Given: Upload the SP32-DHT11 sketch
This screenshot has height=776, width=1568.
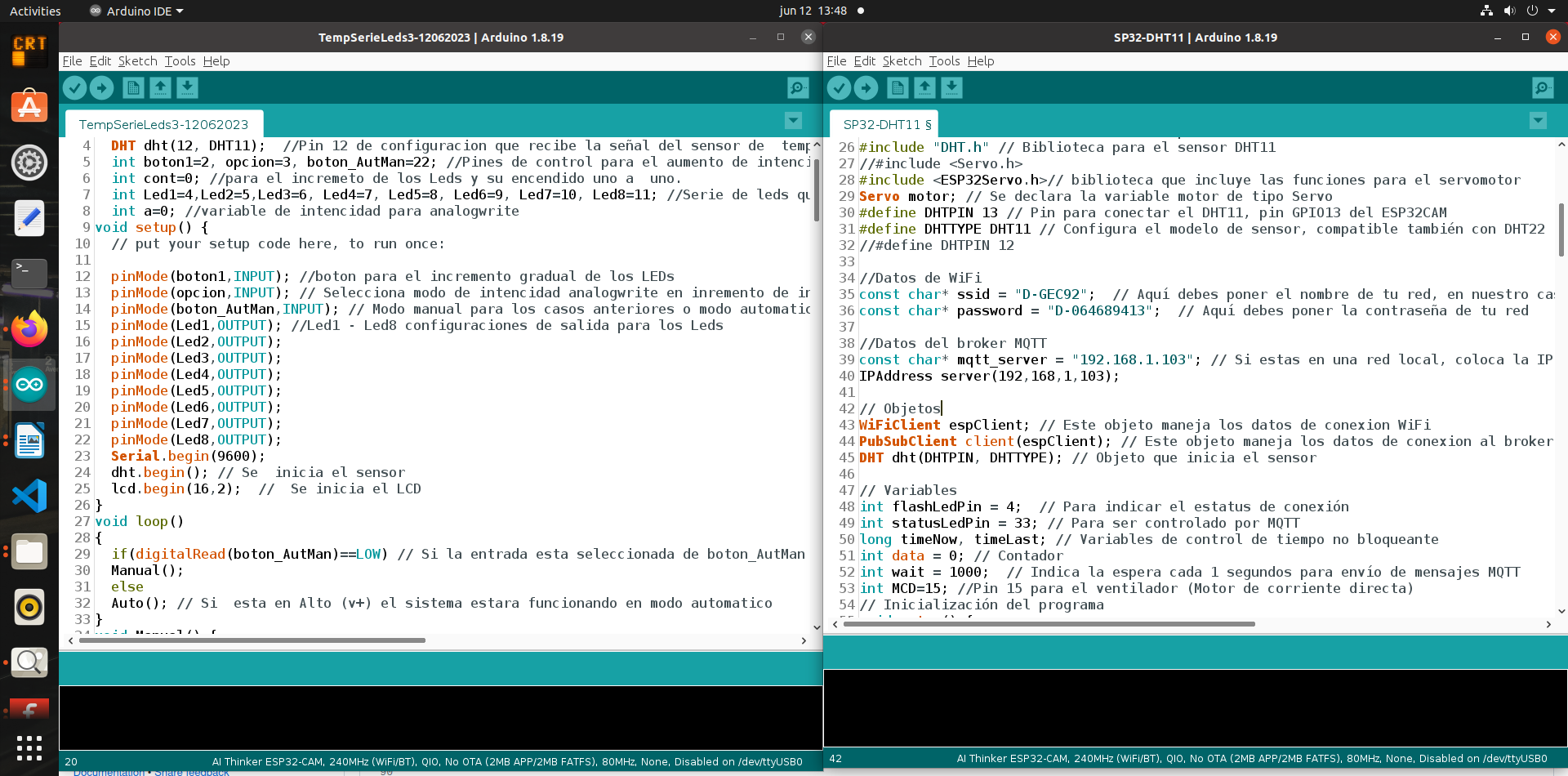Looking at the screenshot, I should pyautogui.click(x=866, y=87).
